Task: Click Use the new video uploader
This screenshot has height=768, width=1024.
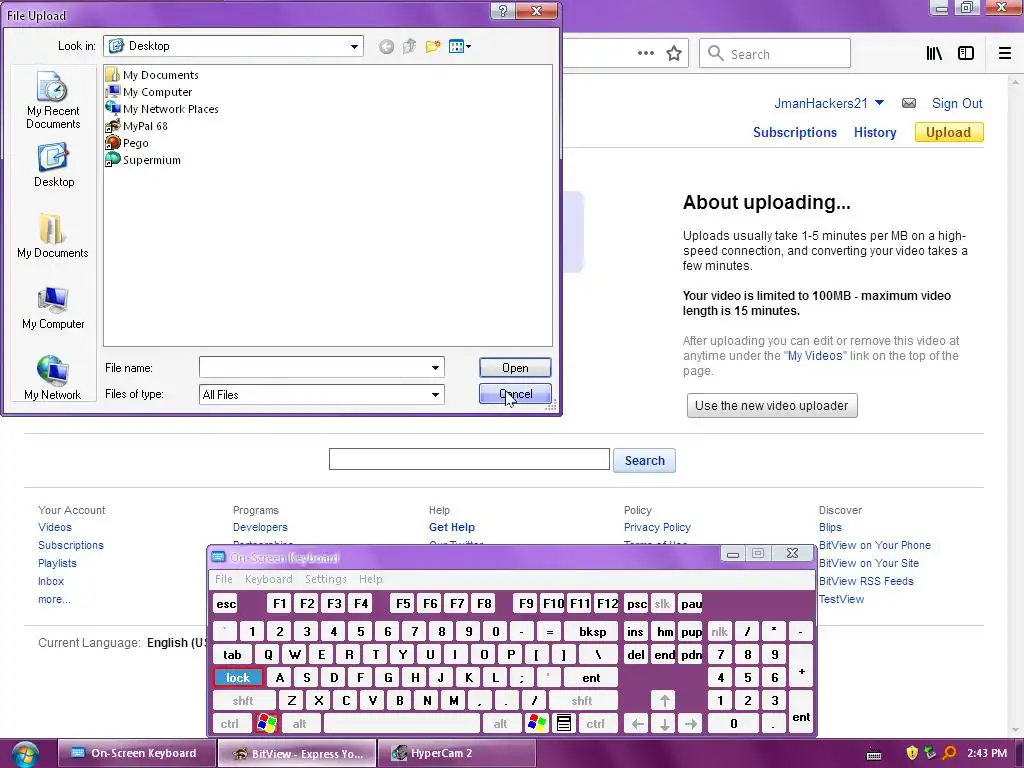Action: point(771,406)
